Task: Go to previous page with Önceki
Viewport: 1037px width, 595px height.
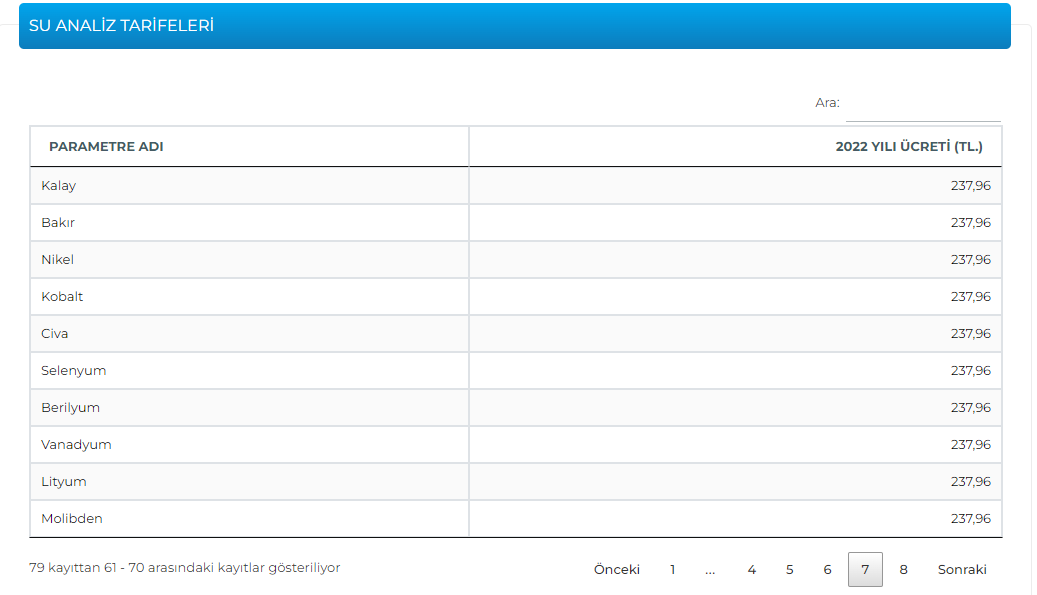Action: coord(616,569)
